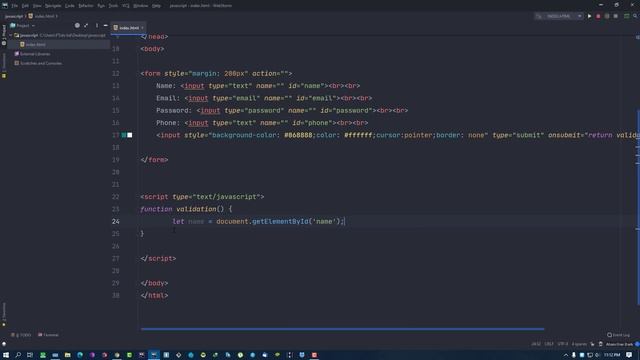Click the white color gutter swatch on line 17

click(130, 135)
